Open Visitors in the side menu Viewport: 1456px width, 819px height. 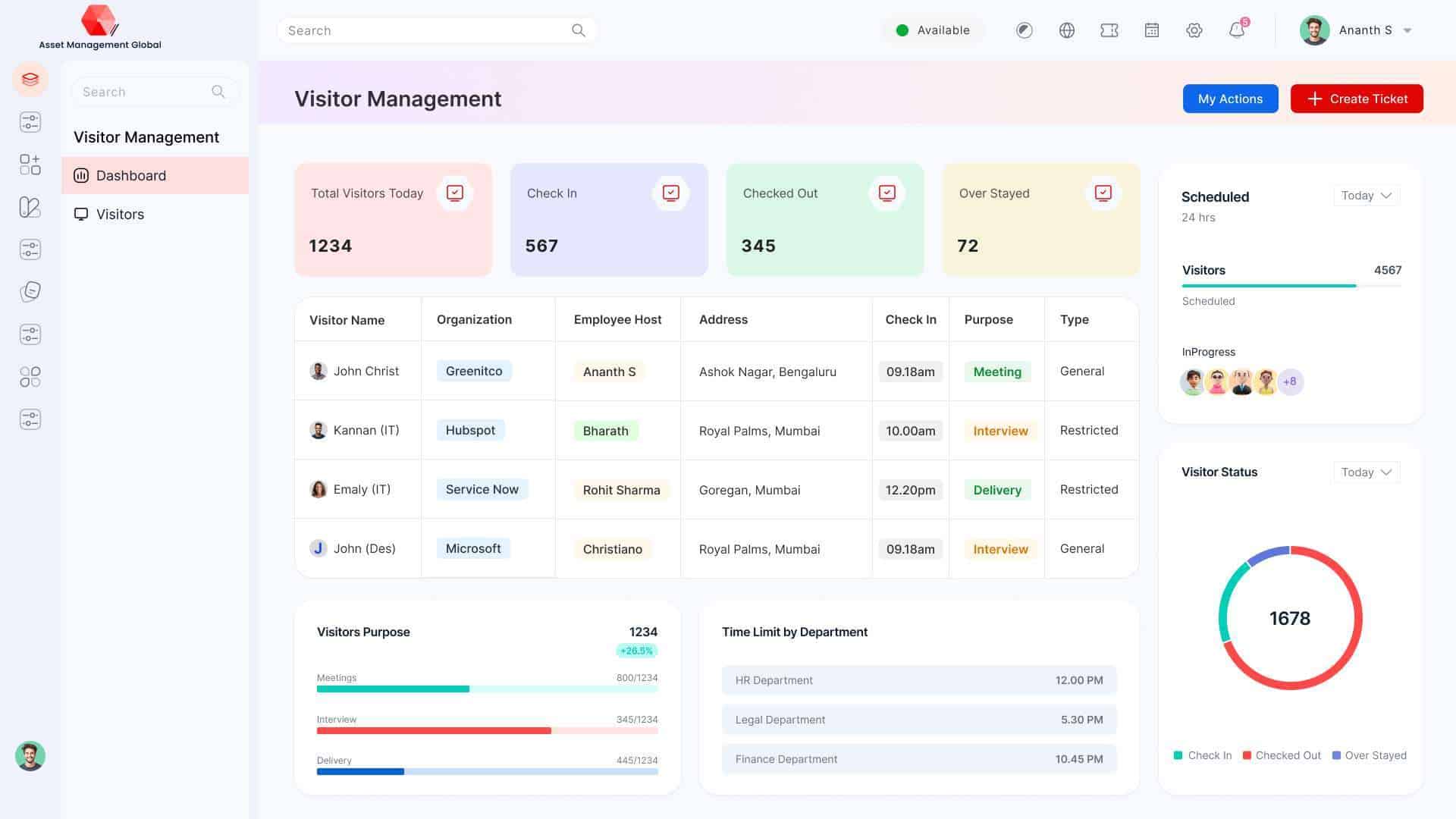tap(120, 214)
